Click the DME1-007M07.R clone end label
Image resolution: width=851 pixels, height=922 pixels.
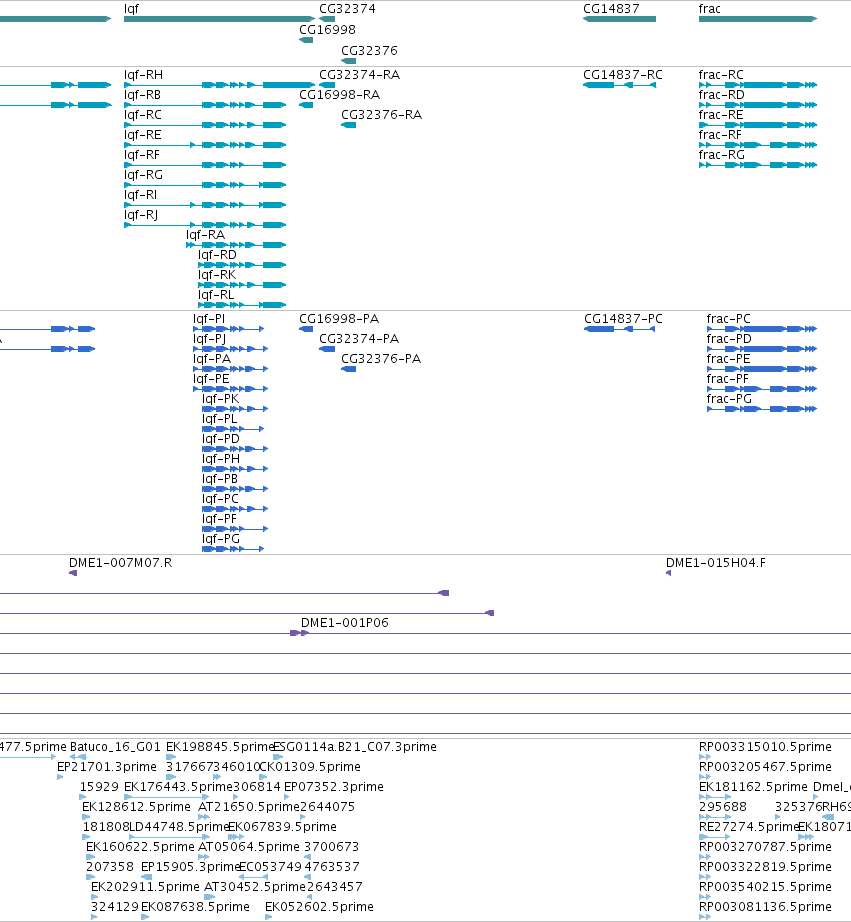[121, 563]
